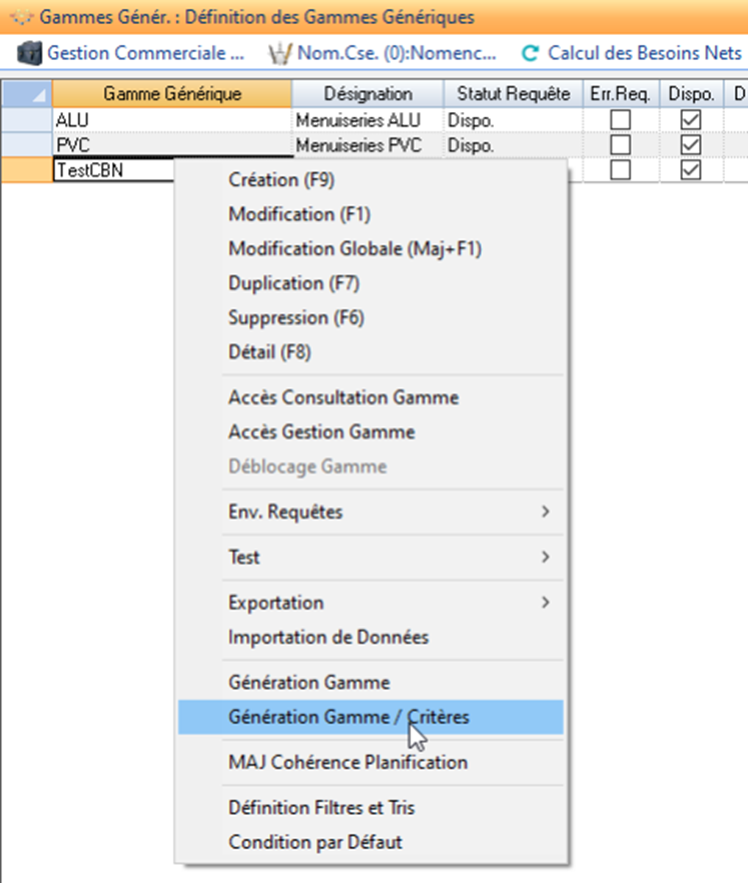The image size is (748, 883).
Task: Click the Calcul des Besoins Nets refresh icon
Action: pos(530,52)
